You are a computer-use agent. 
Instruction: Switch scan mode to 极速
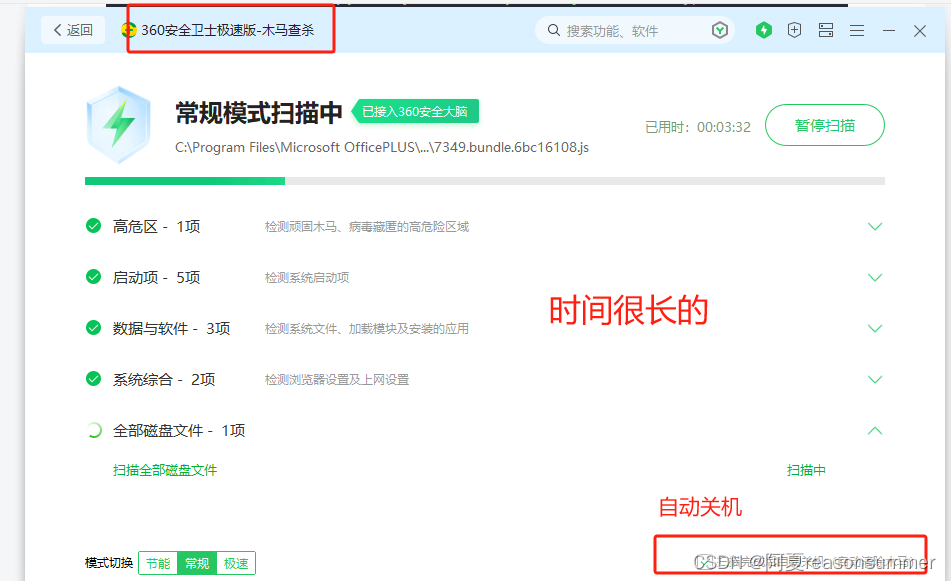(x=236, y=563)
